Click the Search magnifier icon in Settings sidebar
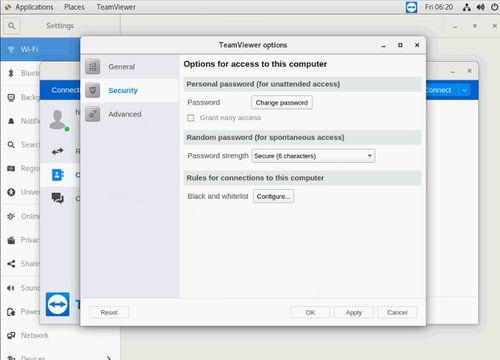 click(11, 145)
